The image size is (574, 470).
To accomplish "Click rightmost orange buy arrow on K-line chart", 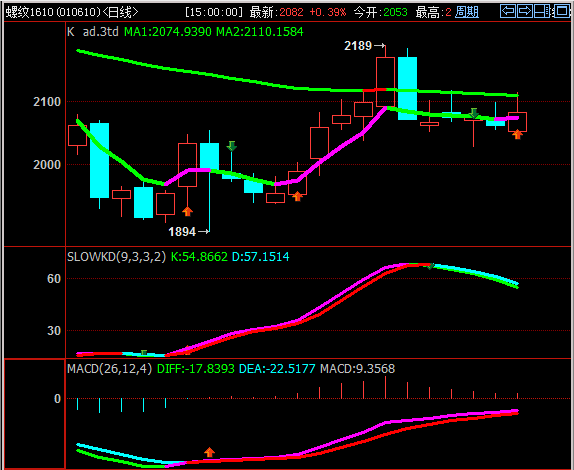I will [517, 134].
